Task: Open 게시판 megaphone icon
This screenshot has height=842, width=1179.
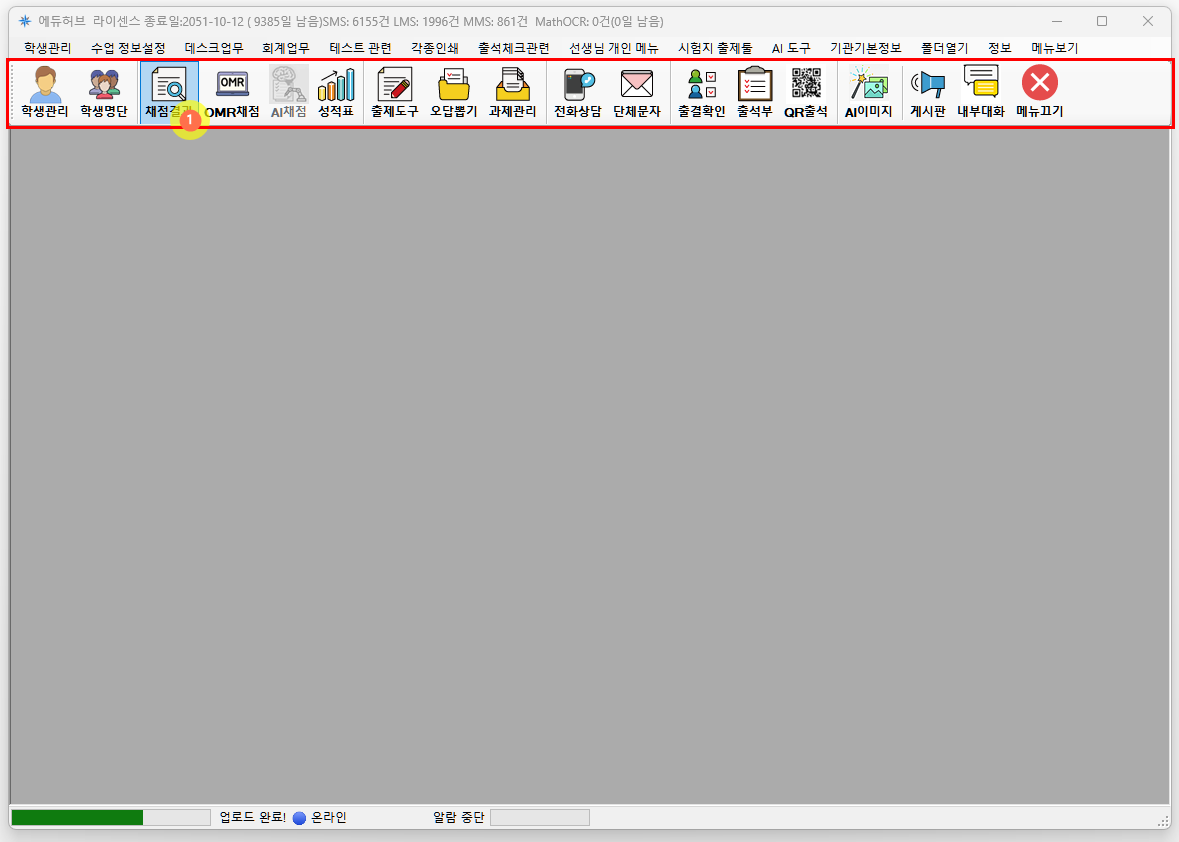Action: pos(927,92)
